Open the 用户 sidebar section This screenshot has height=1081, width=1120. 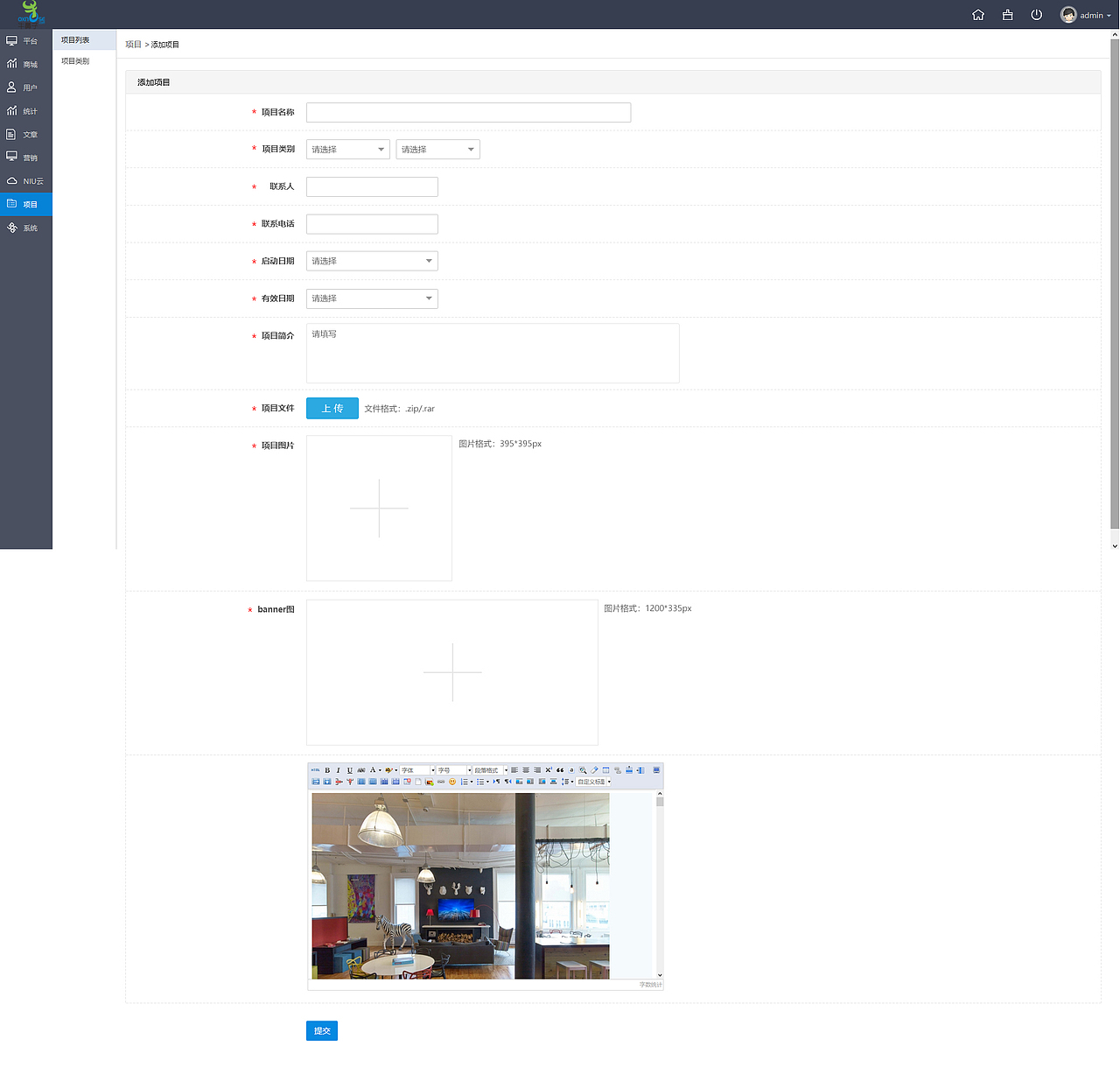(x=26, y=88)
